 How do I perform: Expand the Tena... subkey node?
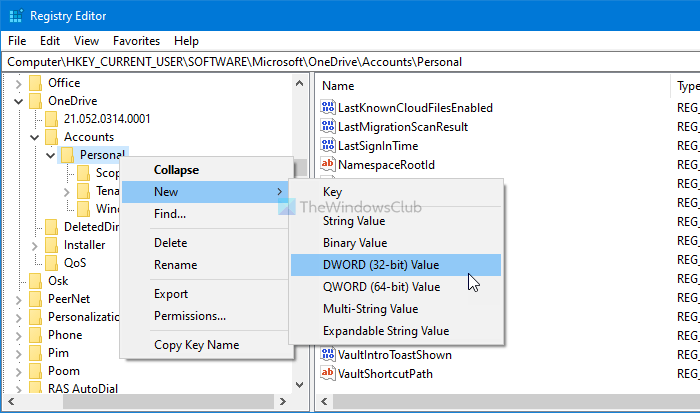click(67, 192)
